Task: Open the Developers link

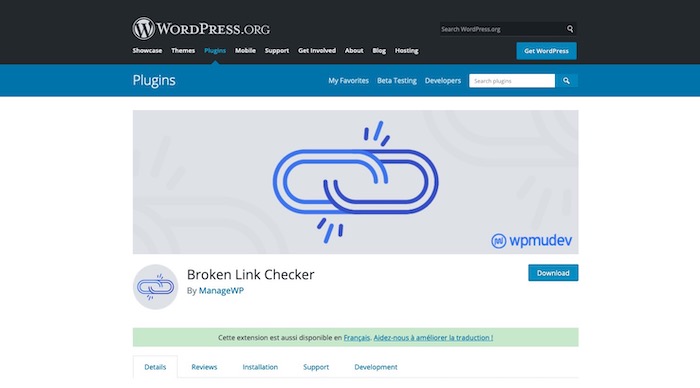Action: (443, 81)
